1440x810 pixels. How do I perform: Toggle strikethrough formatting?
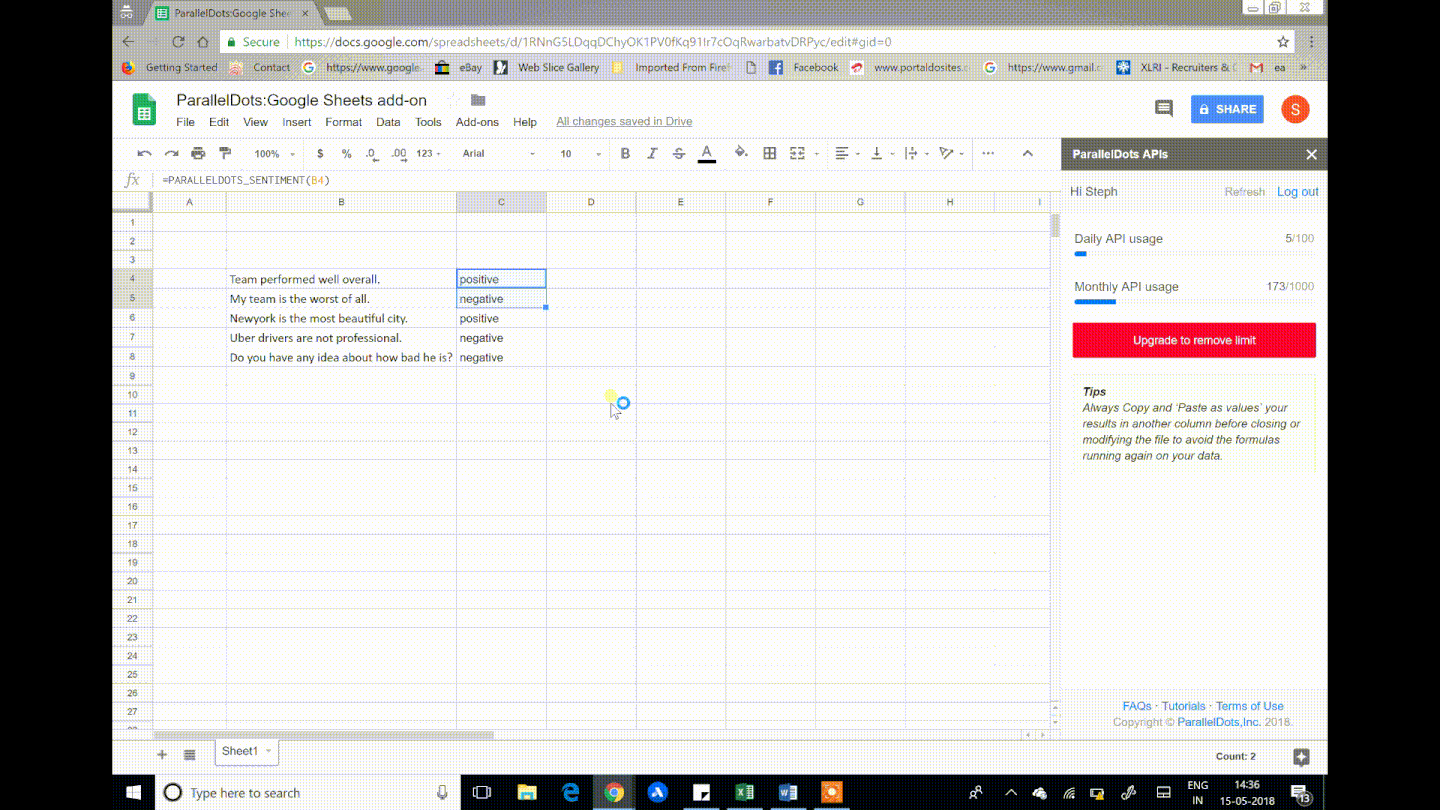[x=679, y=153]
